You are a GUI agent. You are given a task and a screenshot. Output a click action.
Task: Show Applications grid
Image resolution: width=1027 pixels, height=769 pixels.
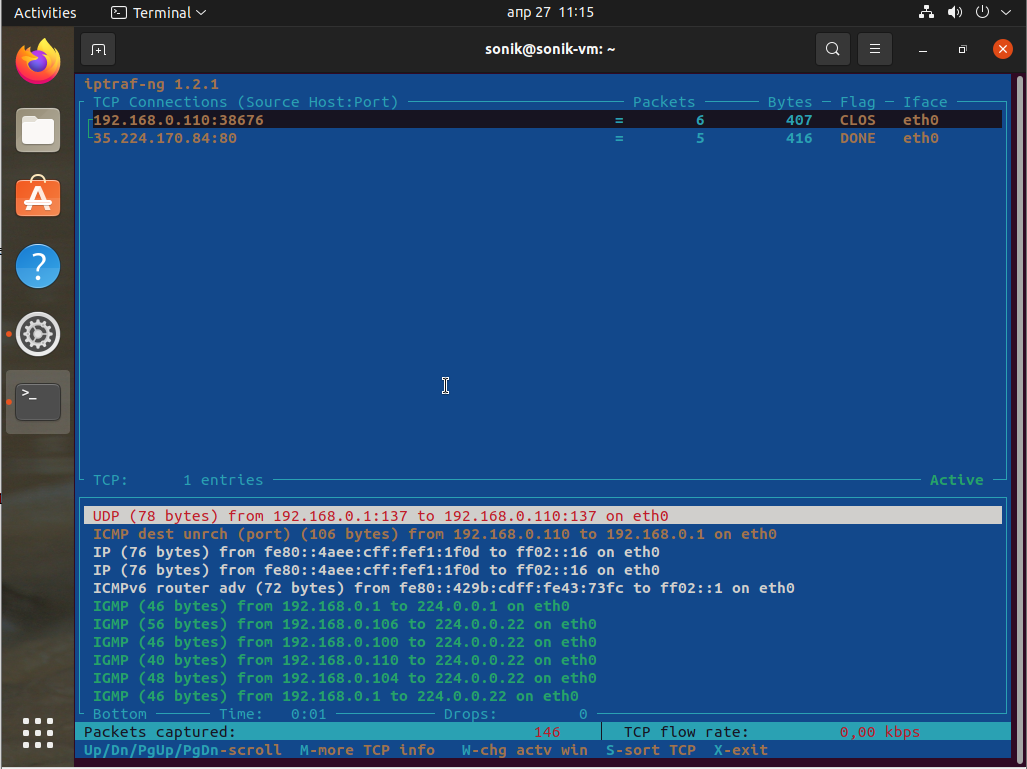click(x=38, y=732)
